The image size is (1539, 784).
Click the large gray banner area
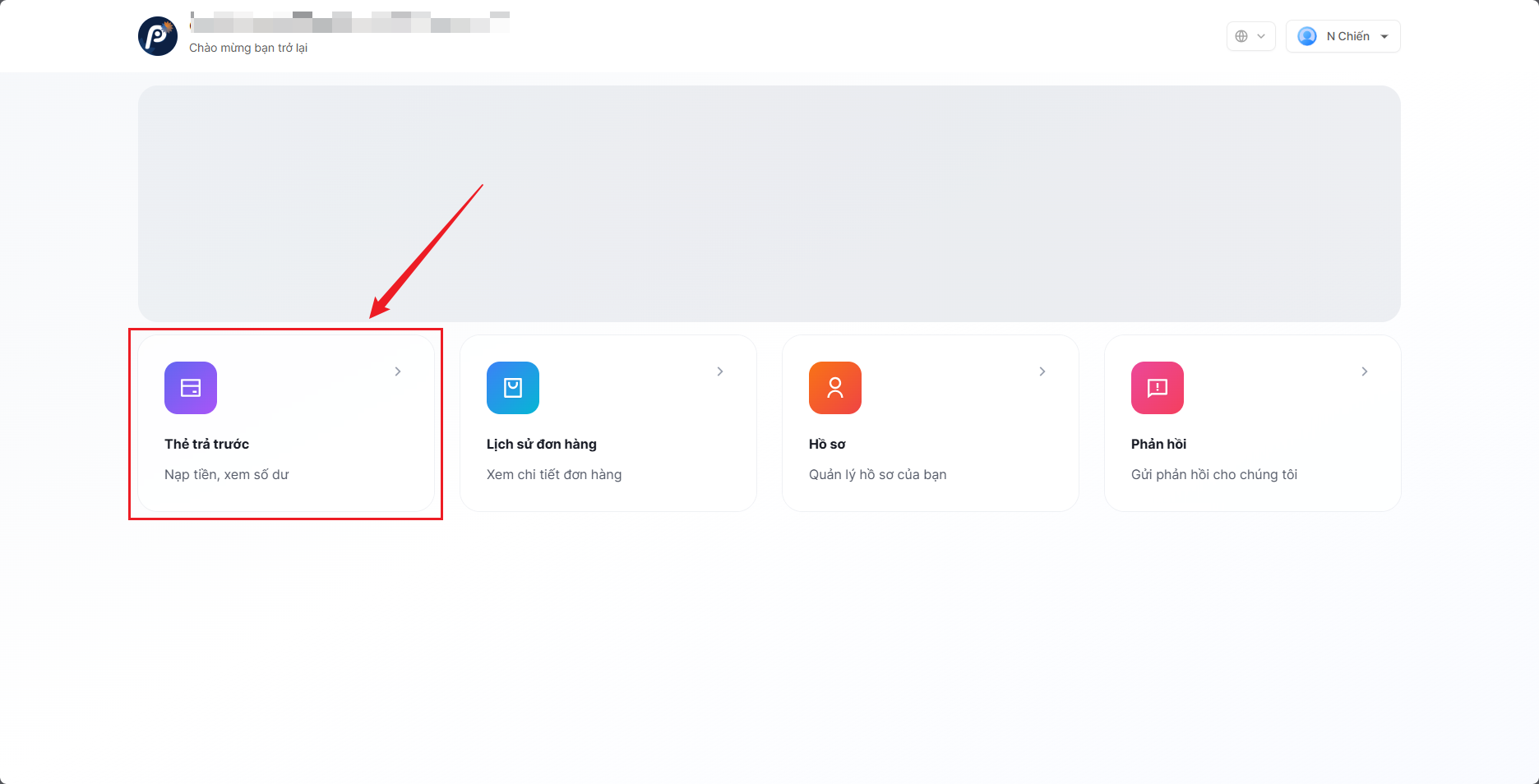[x=769, y=204]
